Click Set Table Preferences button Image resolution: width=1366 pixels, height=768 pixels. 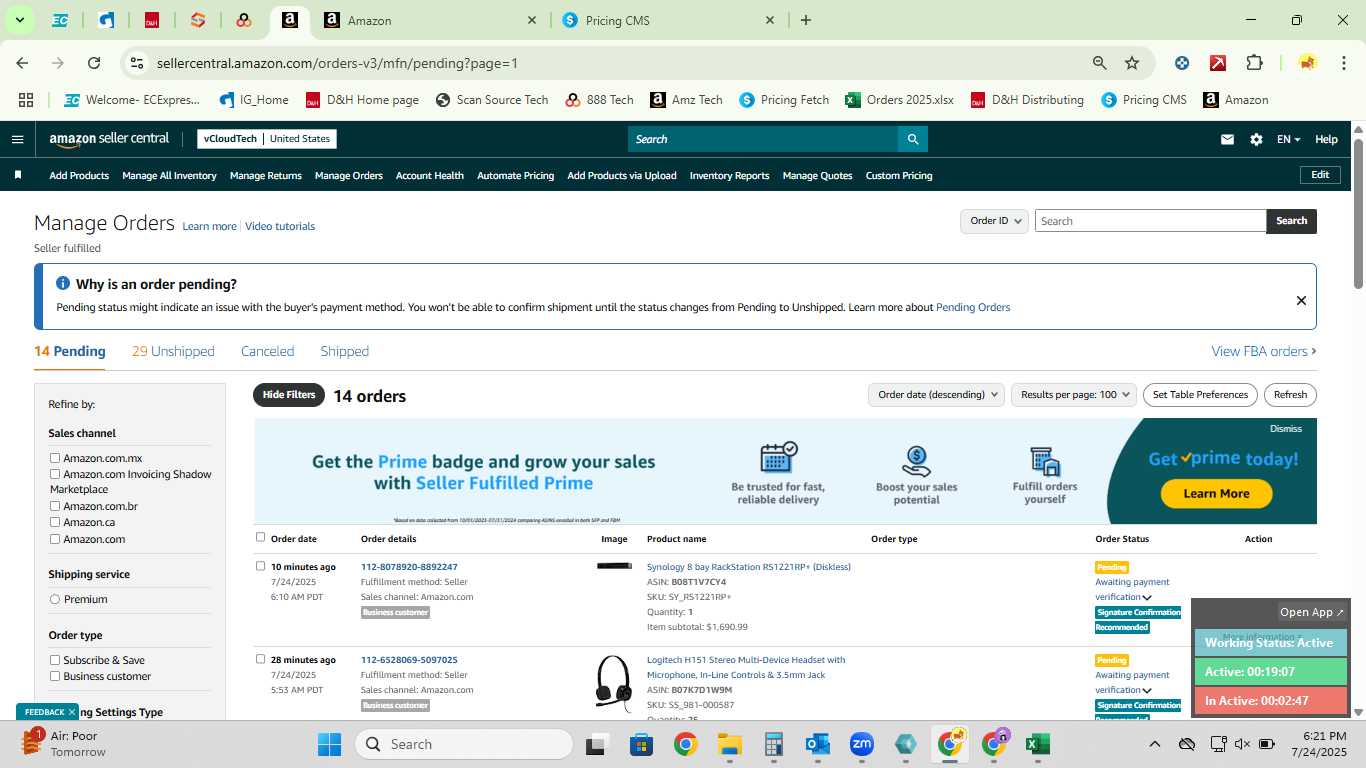[1200, 395]
